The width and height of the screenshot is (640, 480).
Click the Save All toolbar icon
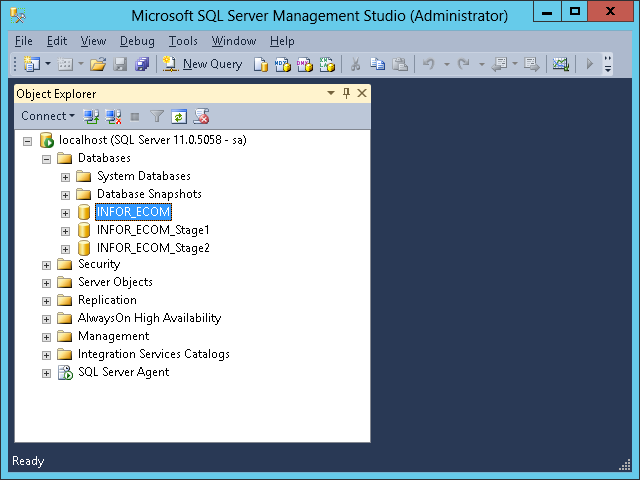click(141, 64)
